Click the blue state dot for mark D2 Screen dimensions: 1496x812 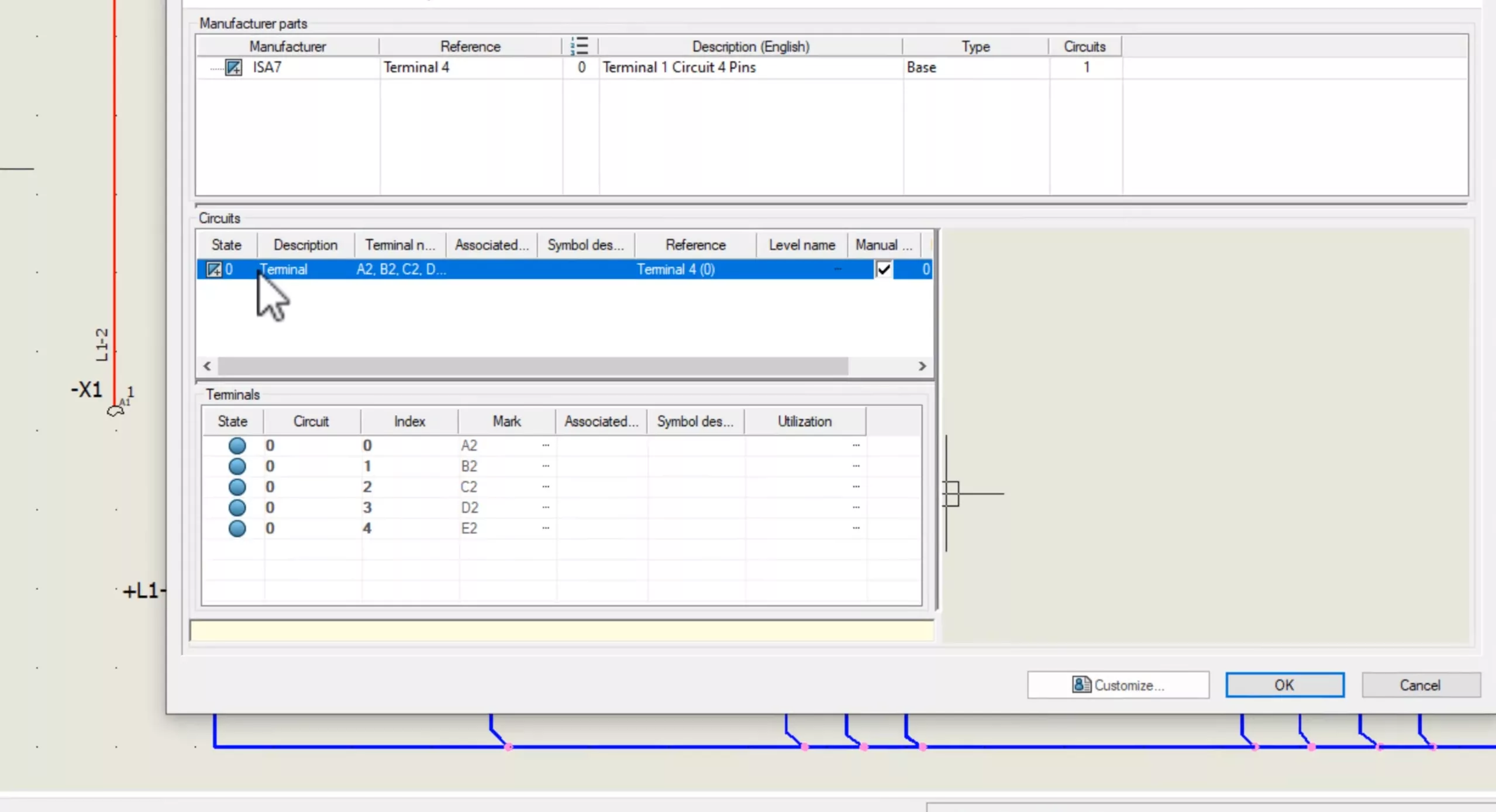237,507
